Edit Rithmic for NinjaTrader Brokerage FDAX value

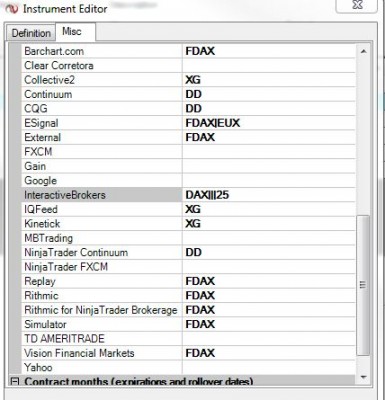(x=269, y=310)
